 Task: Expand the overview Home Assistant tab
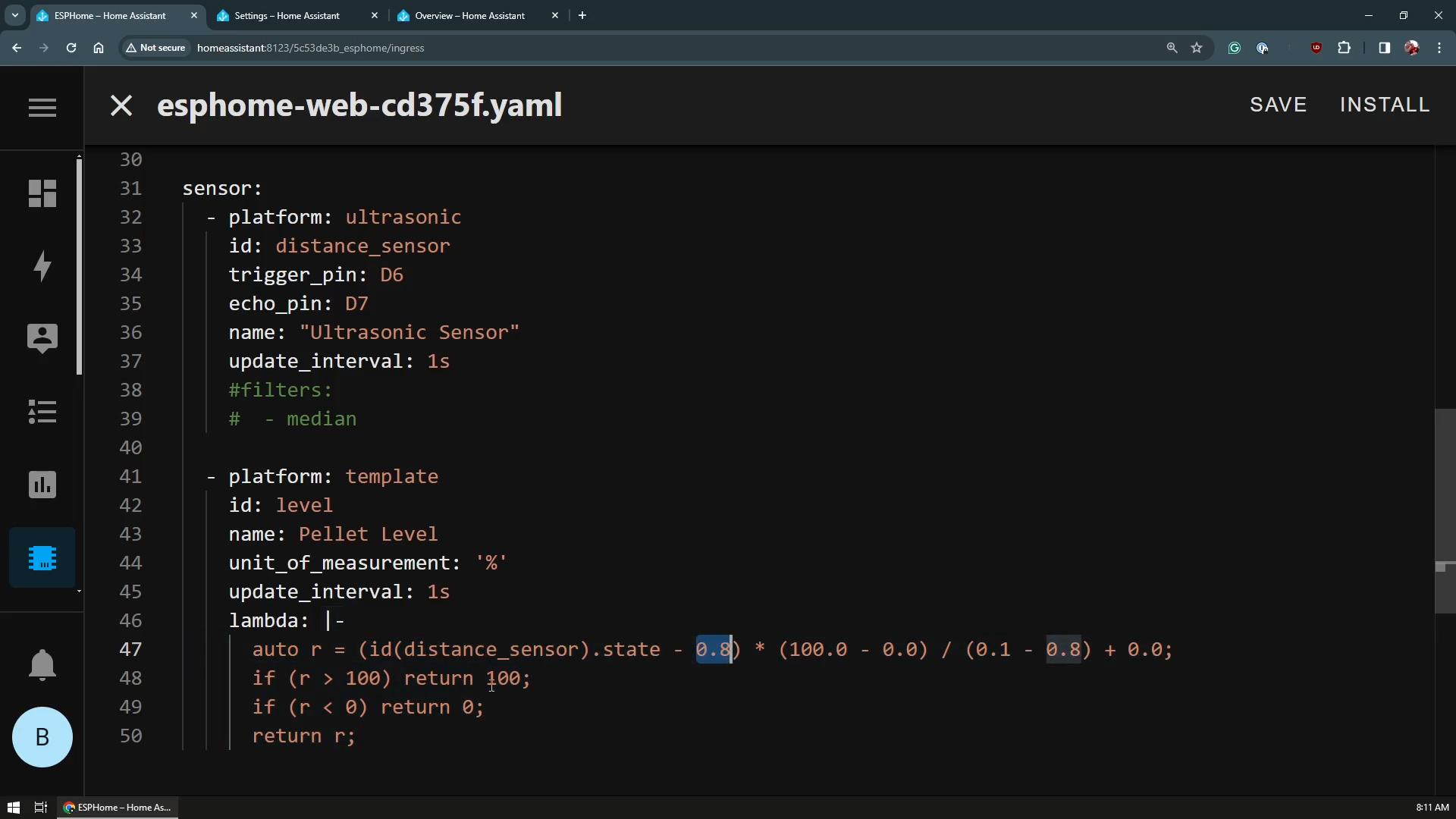tap(470, 15)
